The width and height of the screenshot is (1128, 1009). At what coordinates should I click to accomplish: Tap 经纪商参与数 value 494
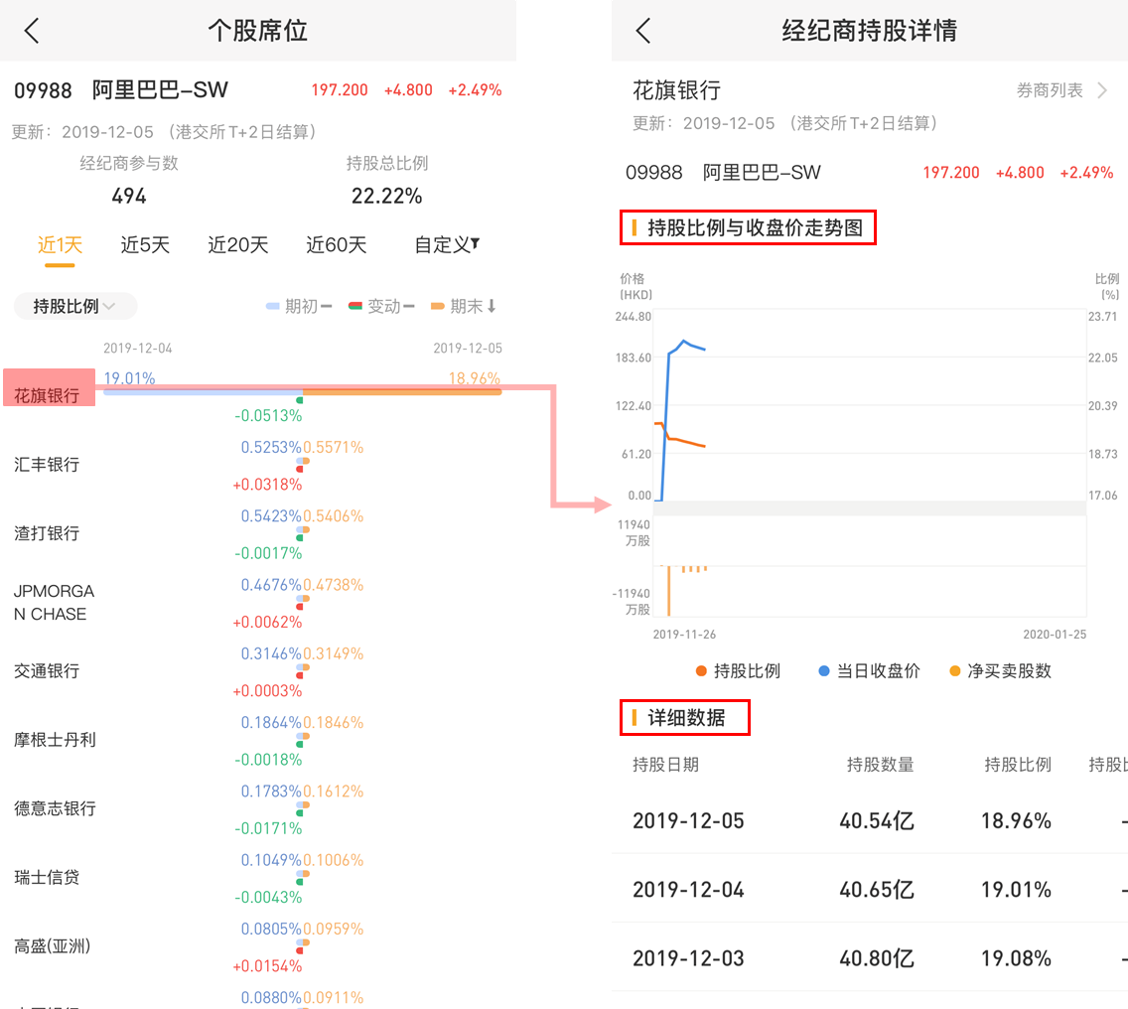[x=129, y=196]
